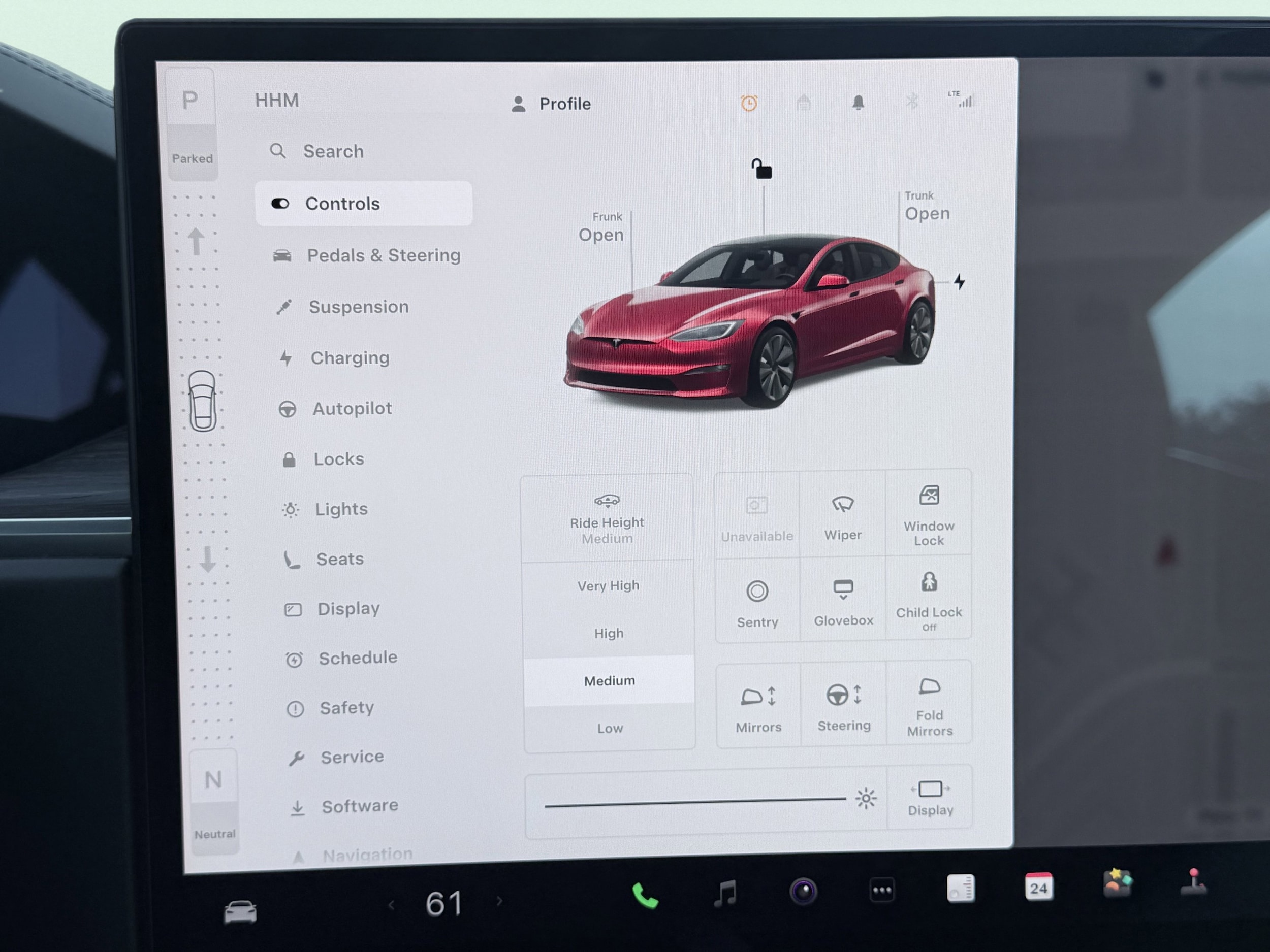Open the music app icon

[725, 894]
